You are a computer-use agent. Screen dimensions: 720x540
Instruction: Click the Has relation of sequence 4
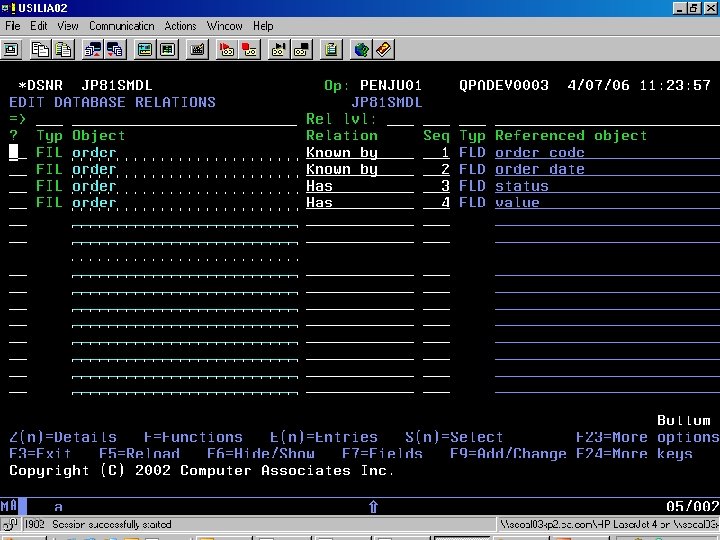pyautogui.click(x=360, y=202)
